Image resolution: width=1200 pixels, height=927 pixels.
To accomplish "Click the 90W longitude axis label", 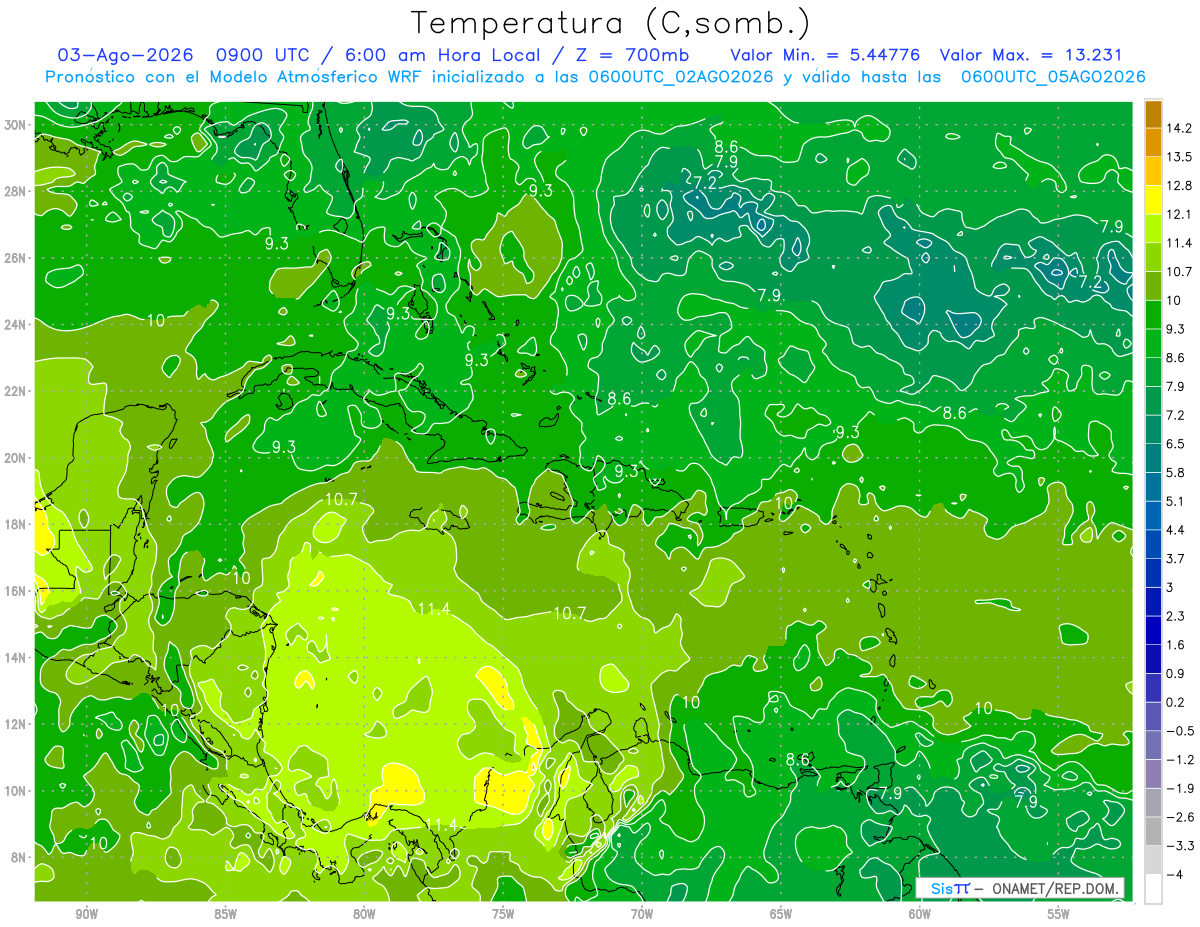I will pyautogui.click(x=86, y=914).
